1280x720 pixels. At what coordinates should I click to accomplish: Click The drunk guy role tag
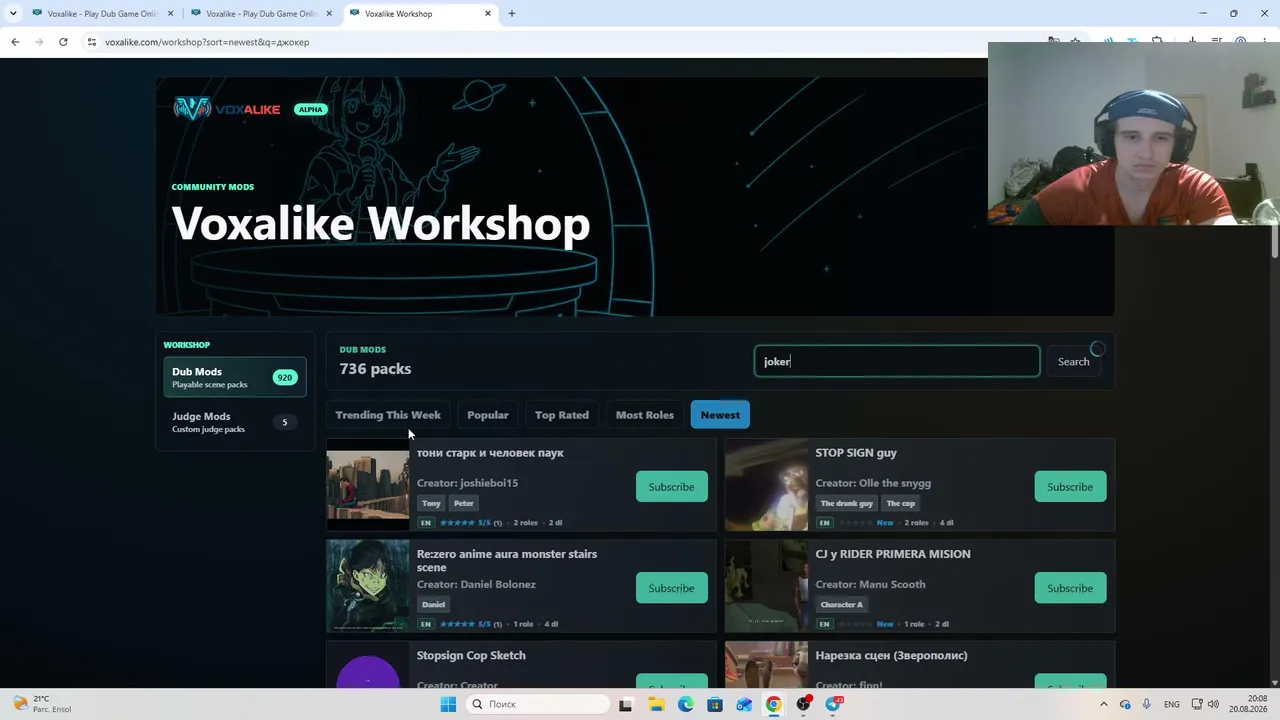point(847,503)
